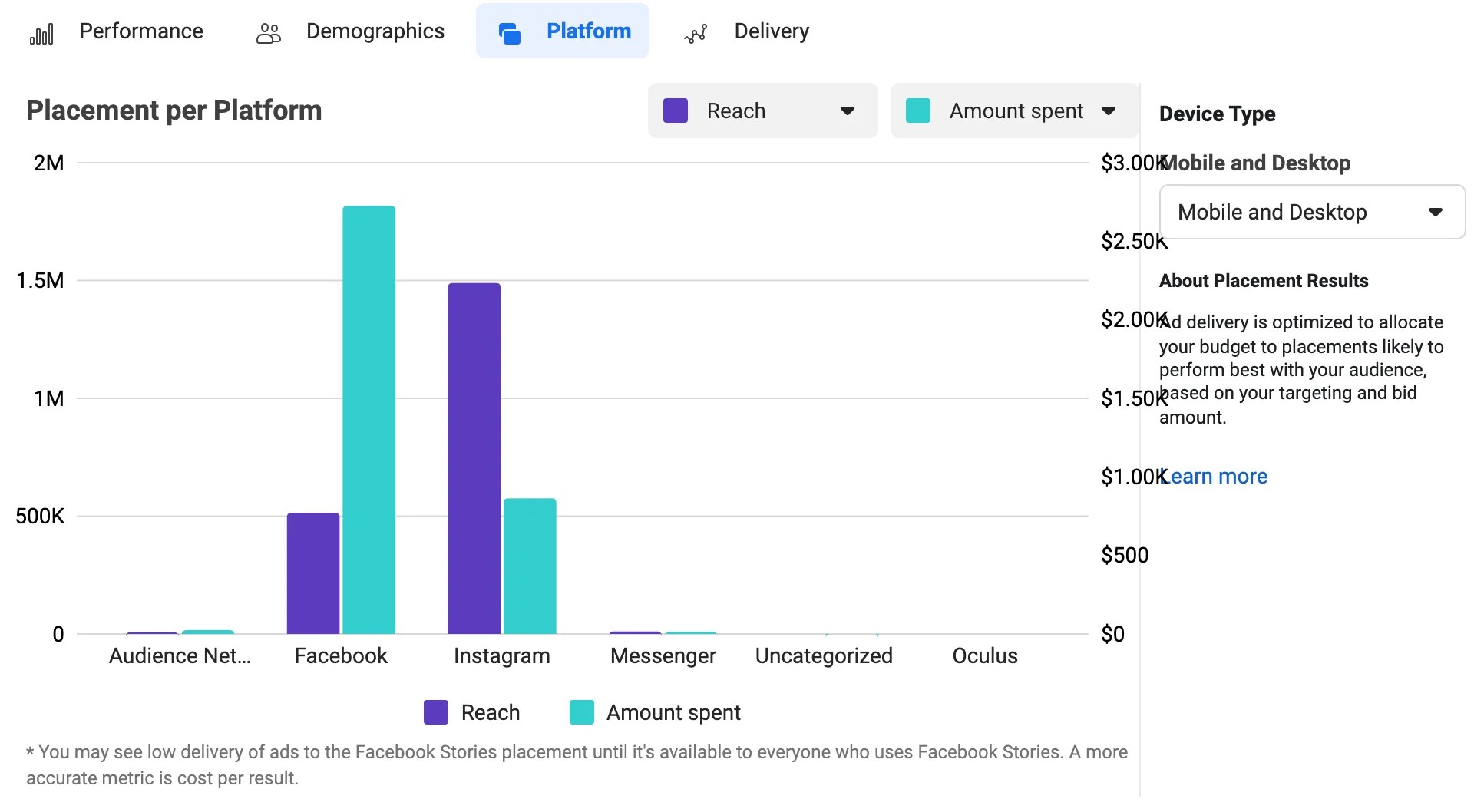
Task: Switch to the Delivery tab
Action: [x=771, y=32]
